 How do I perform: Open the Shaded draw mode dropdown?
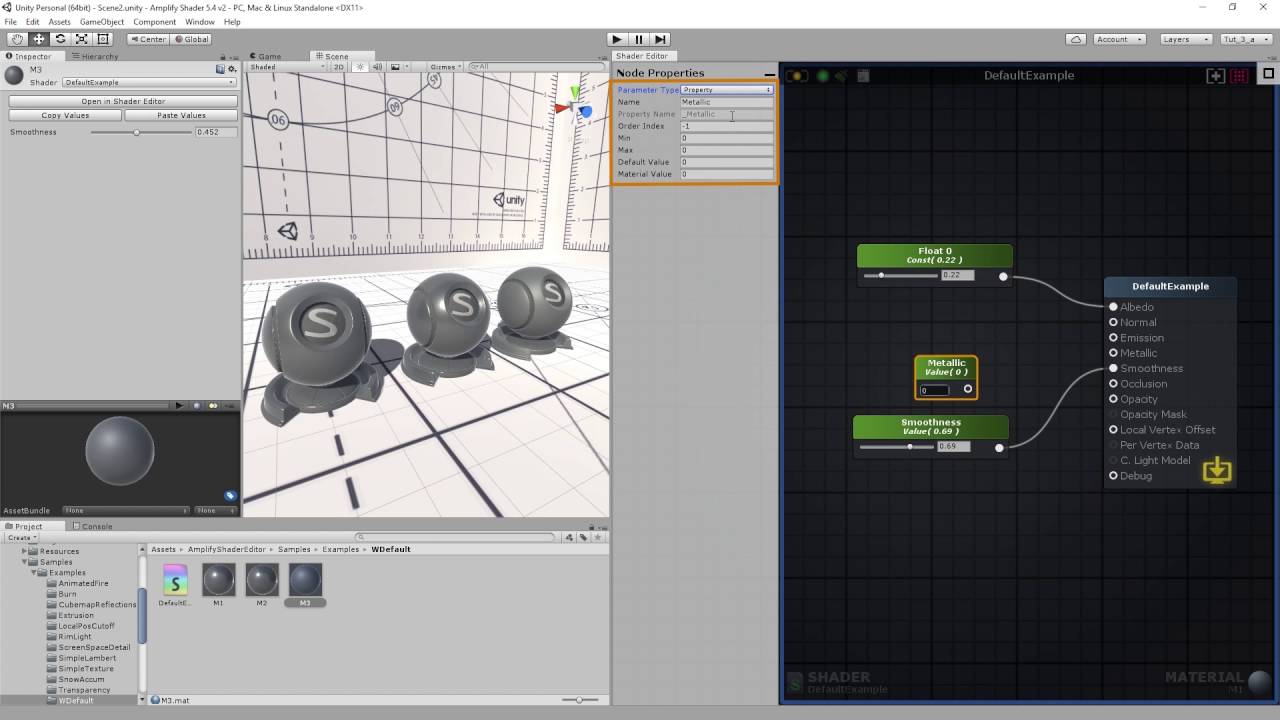(x=286, y=67)
